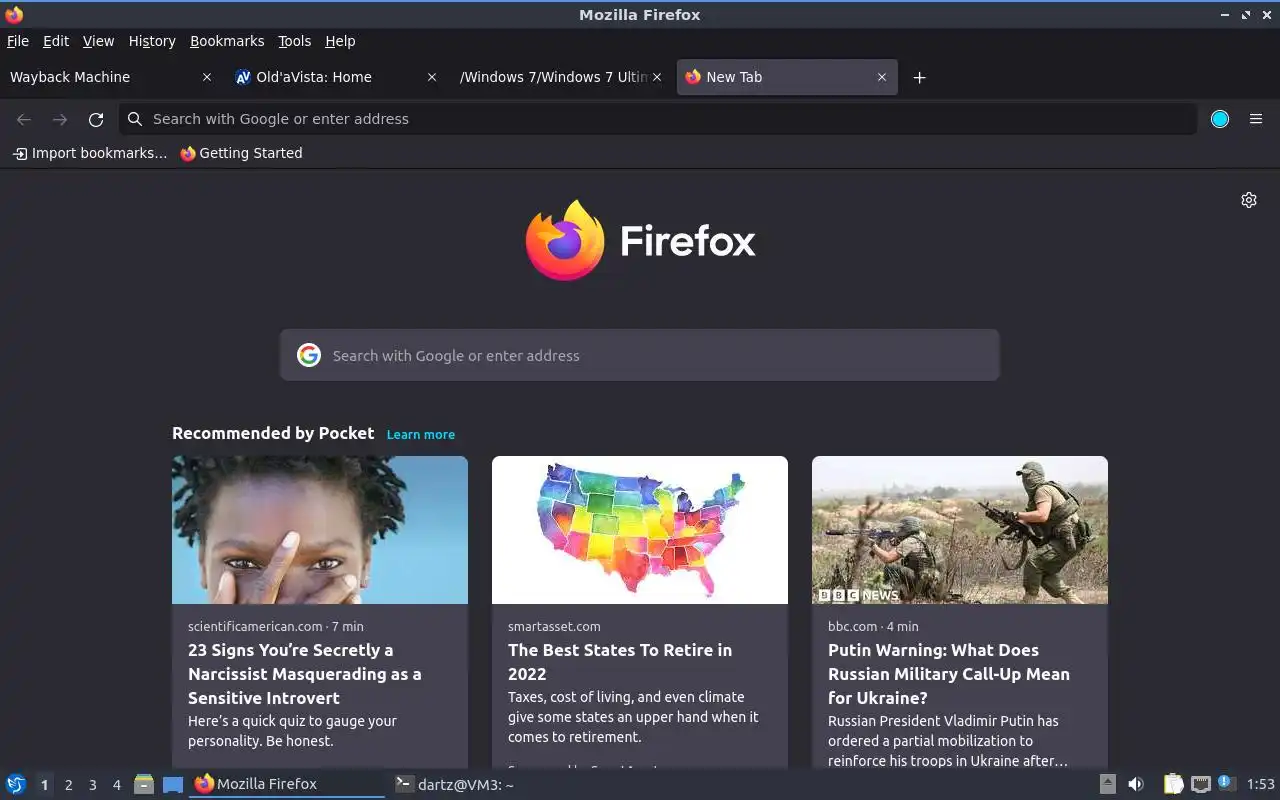Reload the current page
Screen dimensions: 1280x800
(96, 119)
